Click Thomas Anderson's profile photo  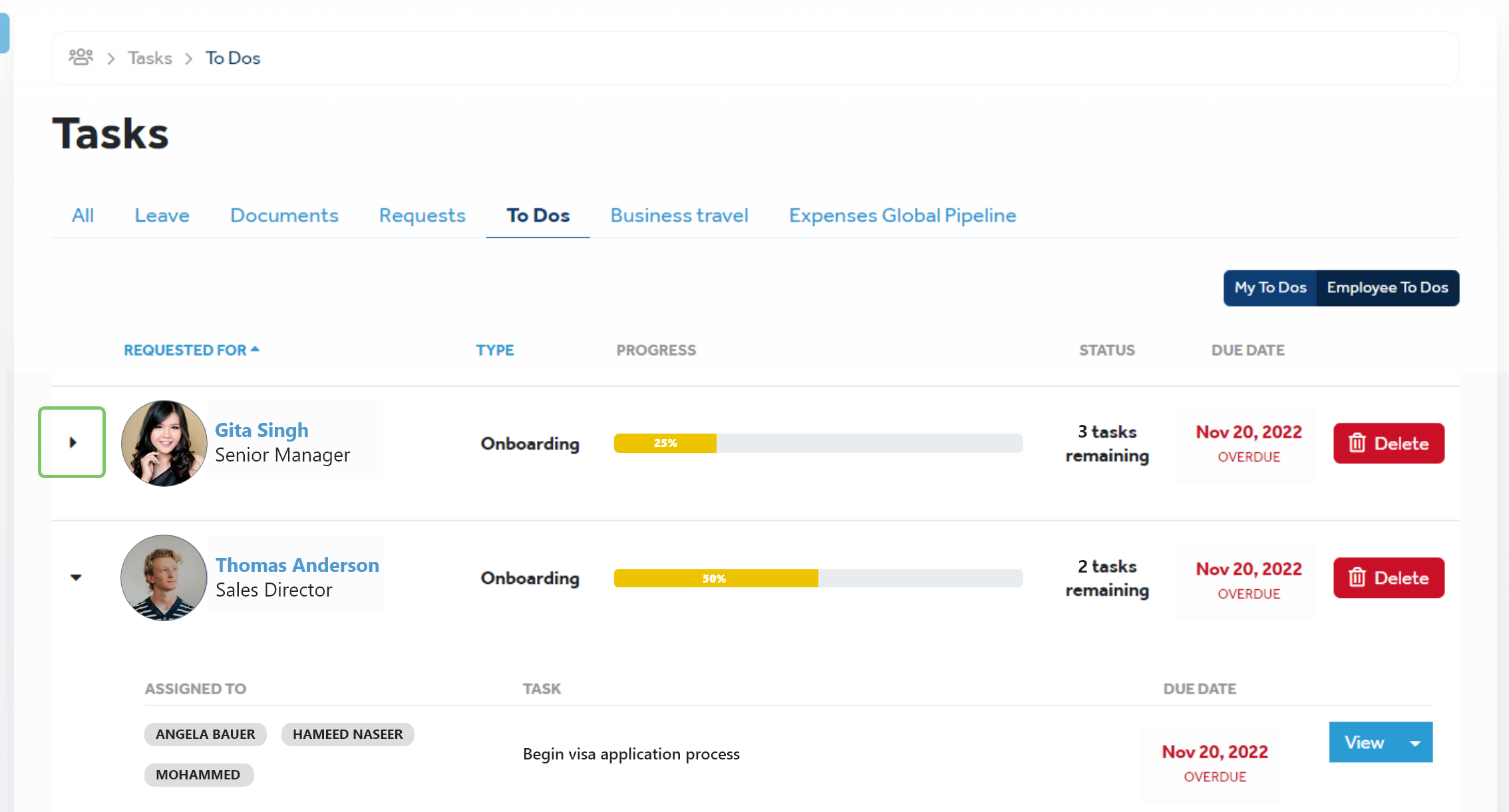click(x=164, y=577)
